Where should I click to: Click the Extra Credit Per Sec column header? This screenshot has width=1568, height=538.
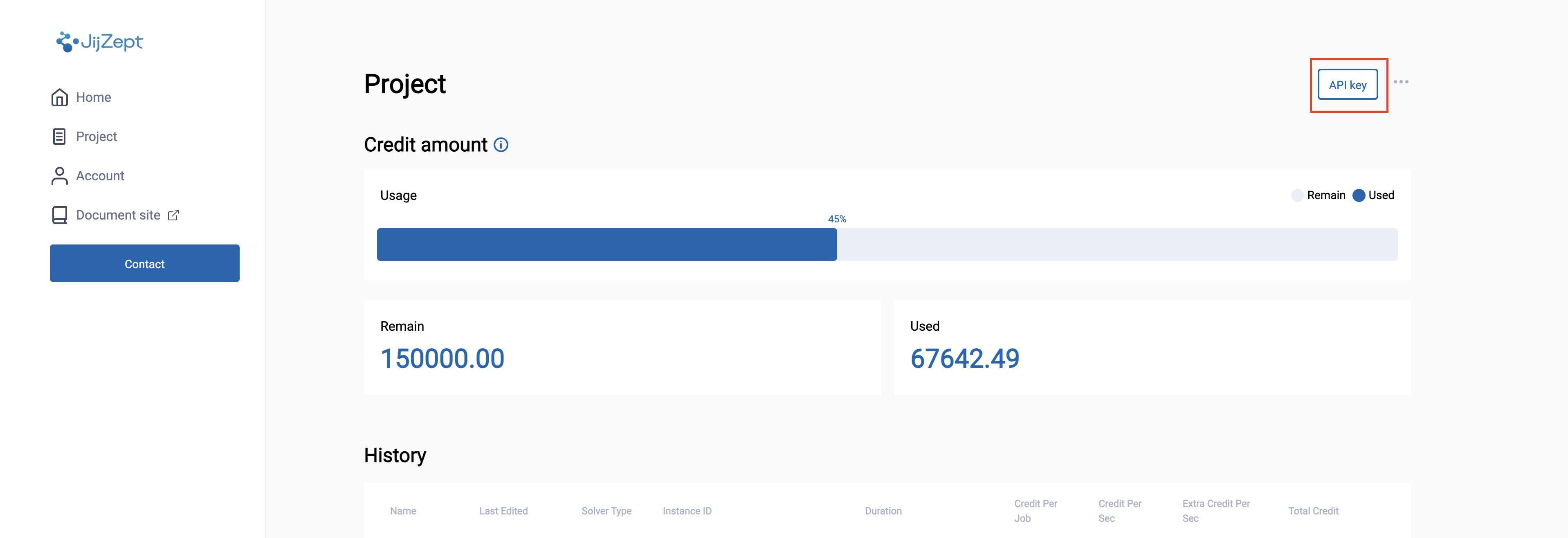1216,511
